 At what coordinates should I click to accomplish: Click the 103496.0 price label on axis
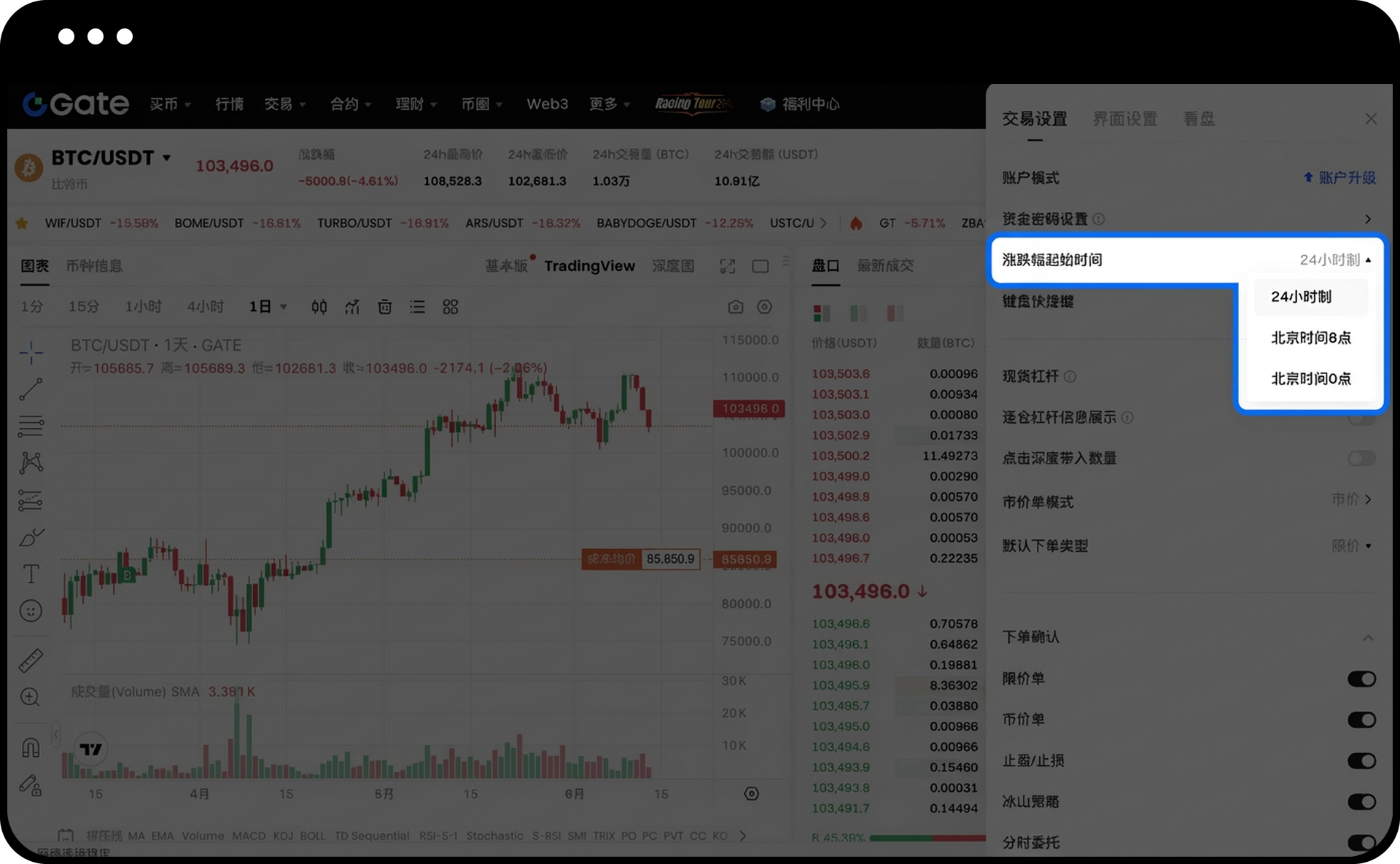[x=749, y=409]
